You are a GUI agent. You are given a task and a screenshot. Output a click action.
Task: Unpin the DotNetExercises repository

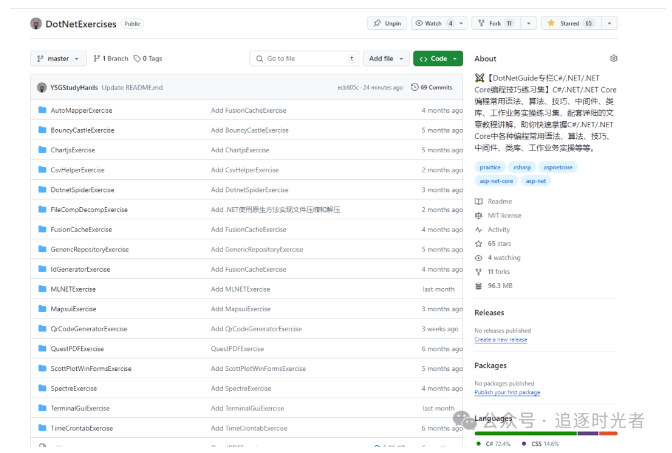387,23
